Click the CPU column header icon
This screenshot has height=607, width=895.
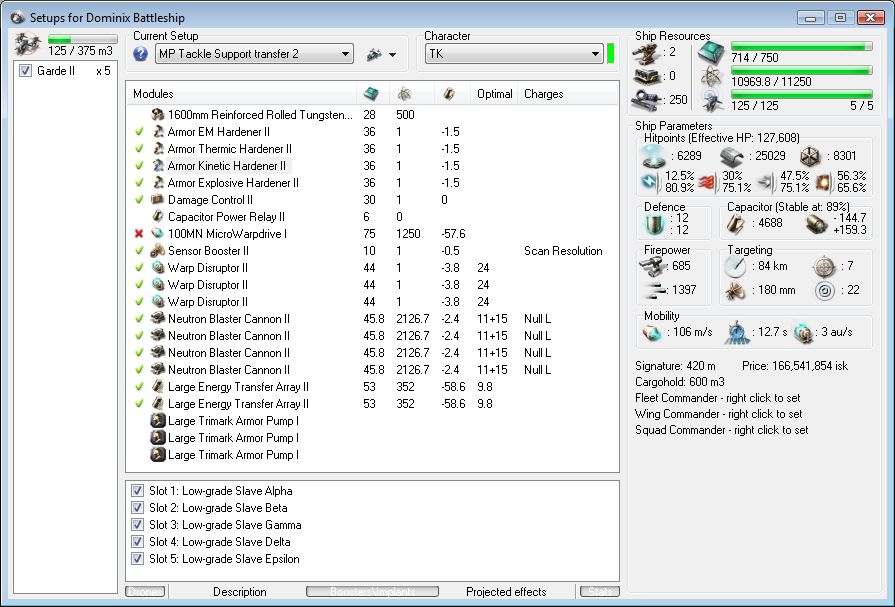click(371, 94)
